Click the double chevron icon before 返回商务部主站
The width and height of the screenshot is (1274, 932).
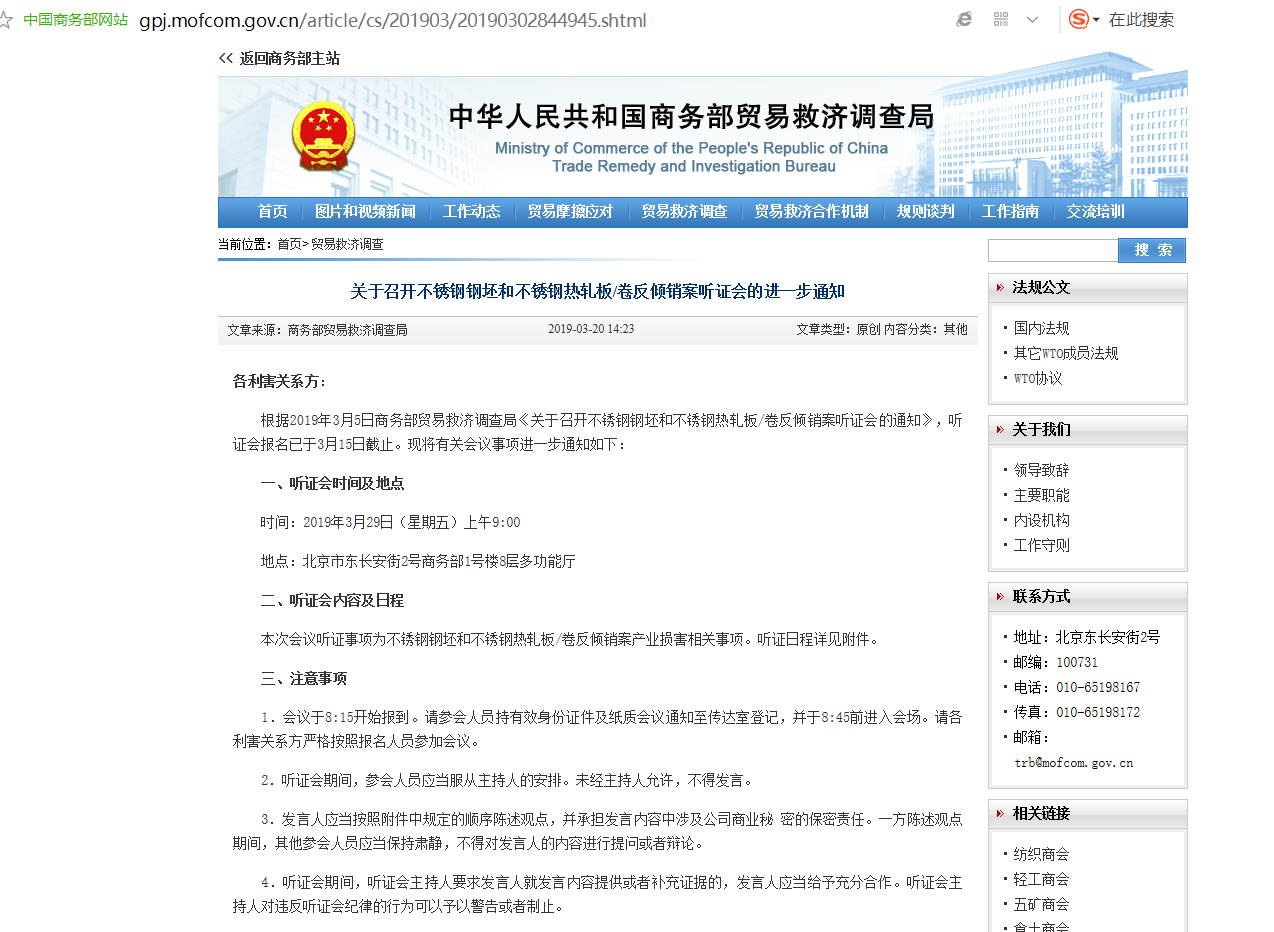click(226, 58)
